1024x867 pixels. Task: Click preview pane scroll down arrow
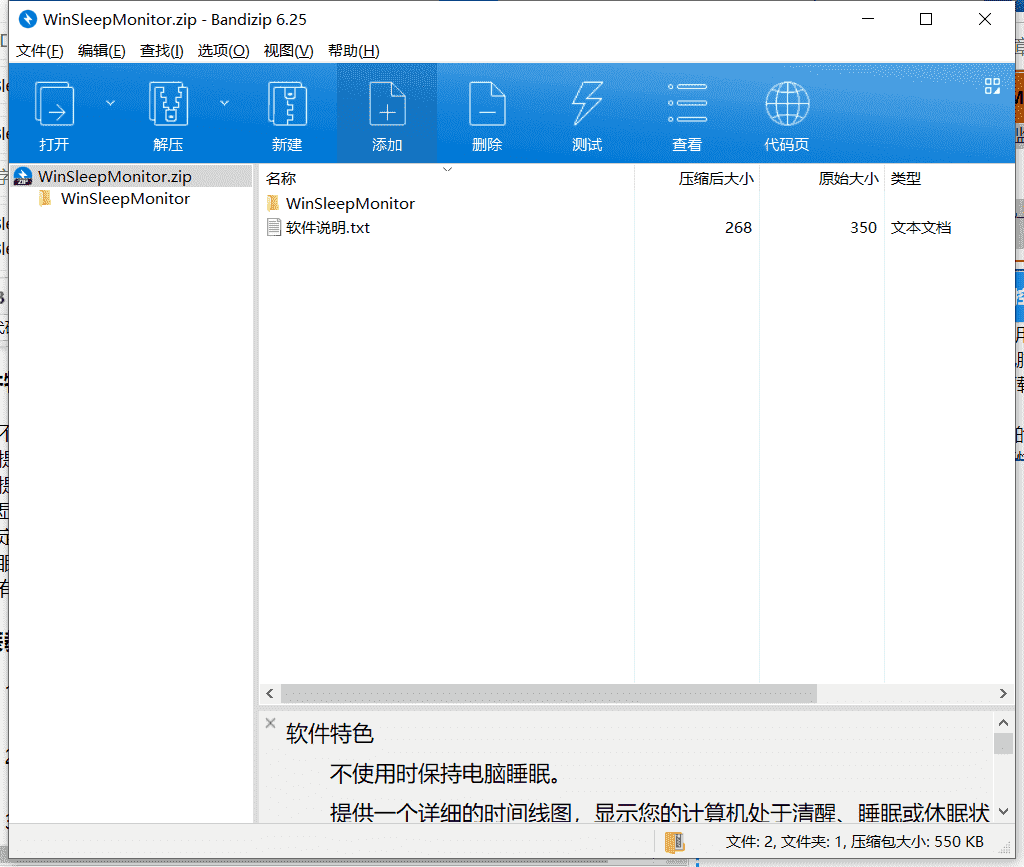click(1003, 812)
